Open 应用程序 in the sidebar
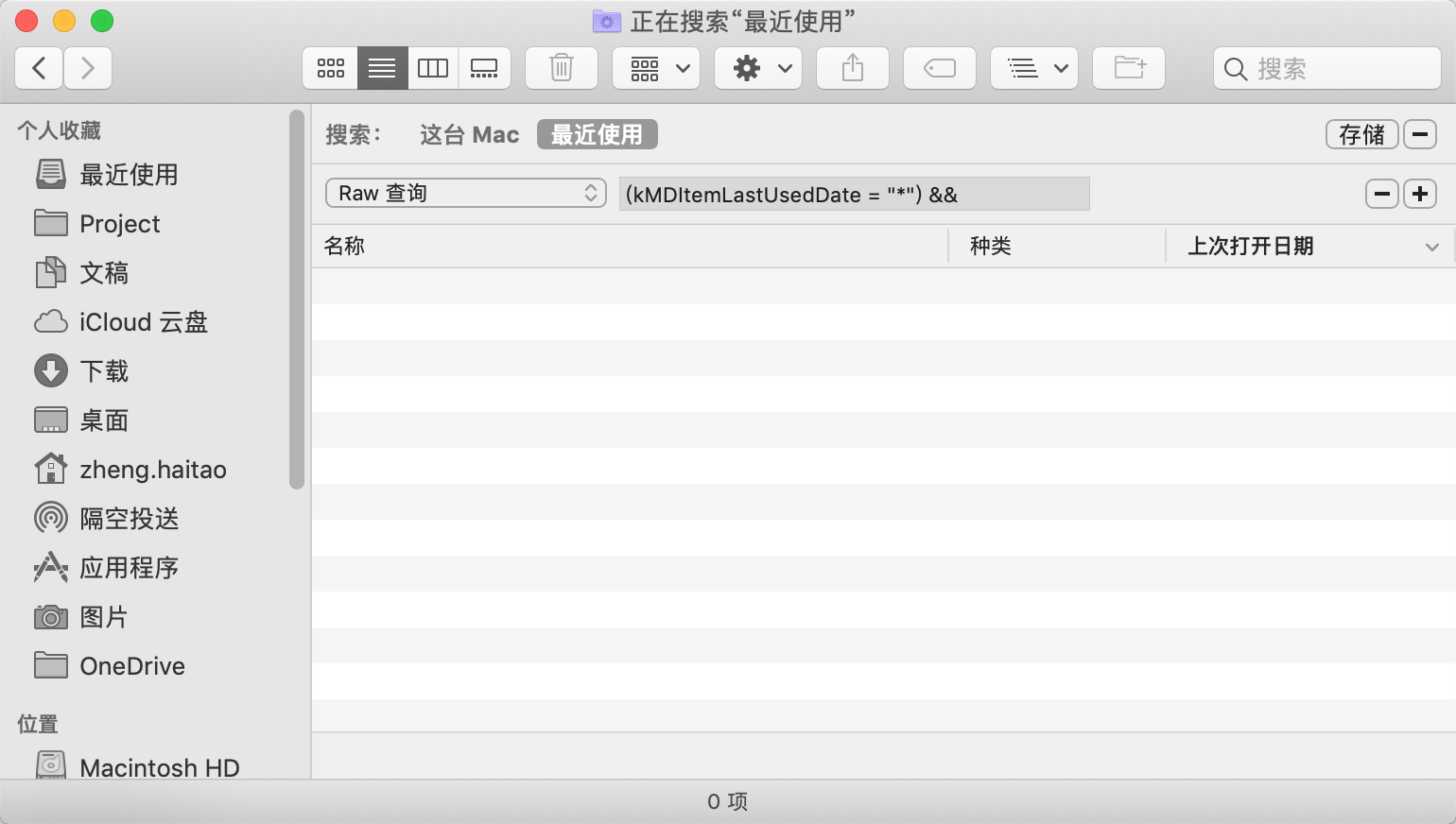 [129, 568]
